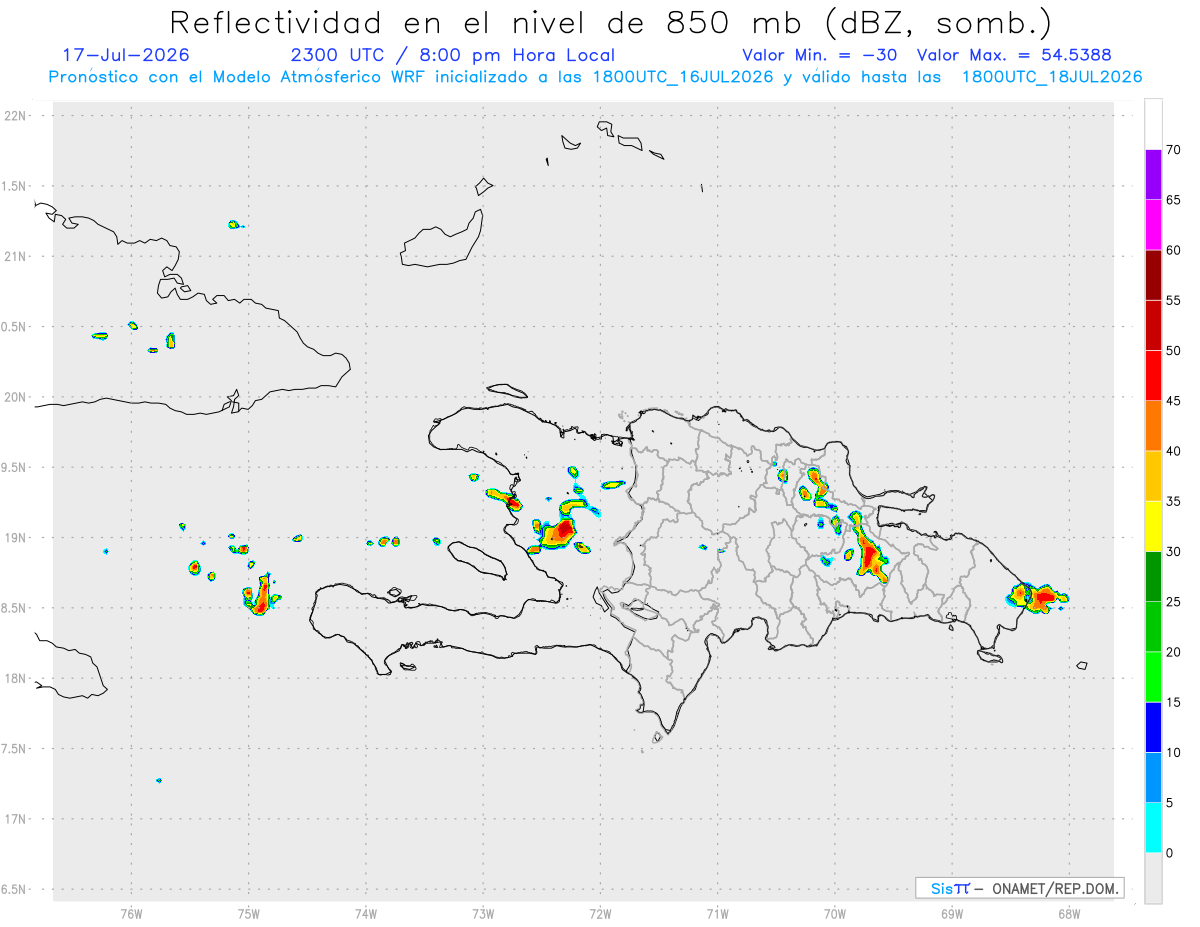Select the dark maroon 55–60 dBZ legend band
Screen dimensions: 1200x927
[x=1153, y=275]
